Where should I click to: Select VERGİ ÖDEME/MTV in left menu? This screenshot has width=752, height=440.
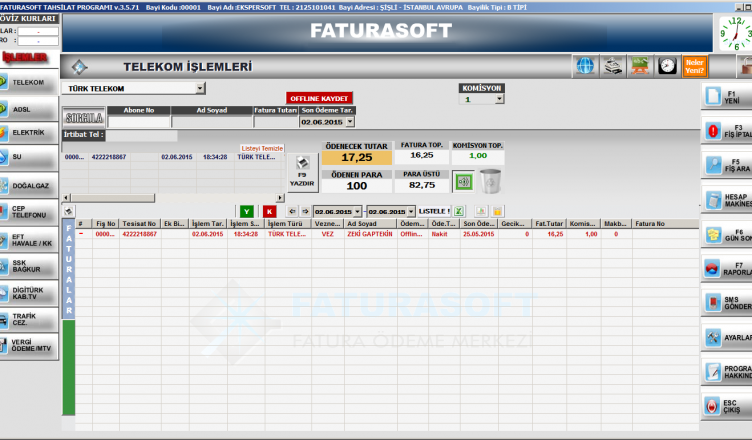(x=29, y=345)
